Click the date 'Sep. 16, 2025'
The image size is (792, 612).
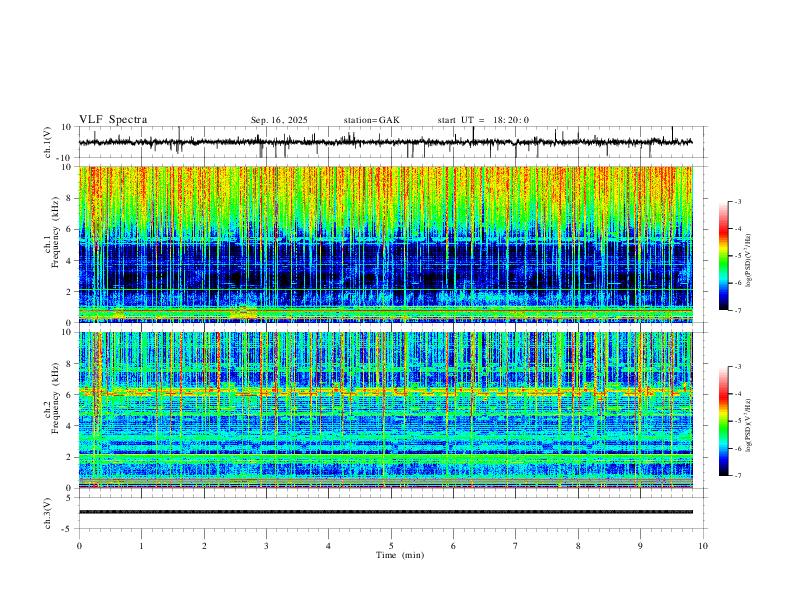pos(279,120)
